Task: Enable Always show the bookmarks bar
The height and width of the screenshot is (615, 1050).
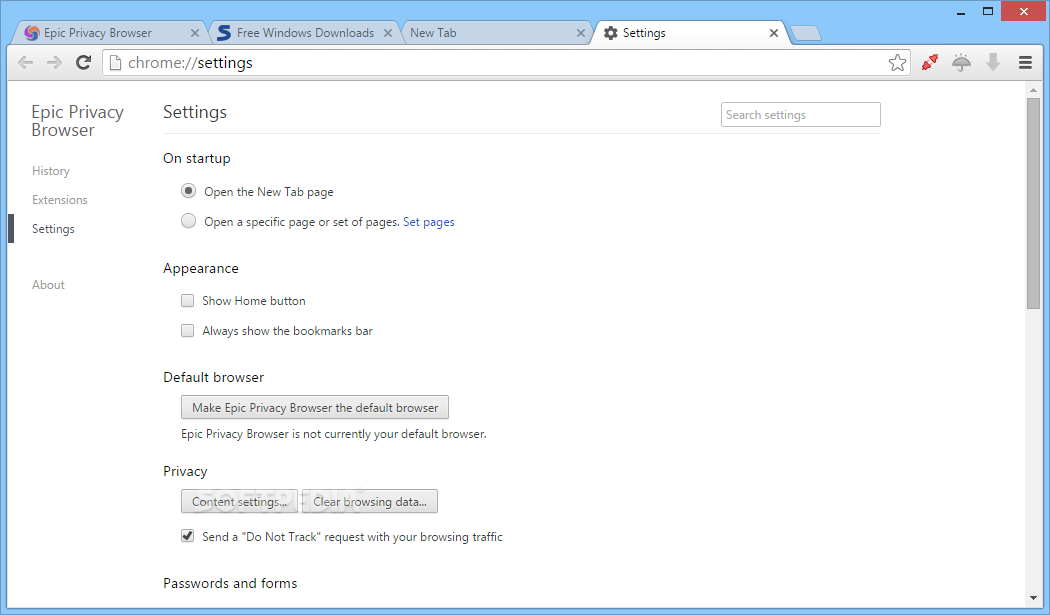Action: coord(188,330)
